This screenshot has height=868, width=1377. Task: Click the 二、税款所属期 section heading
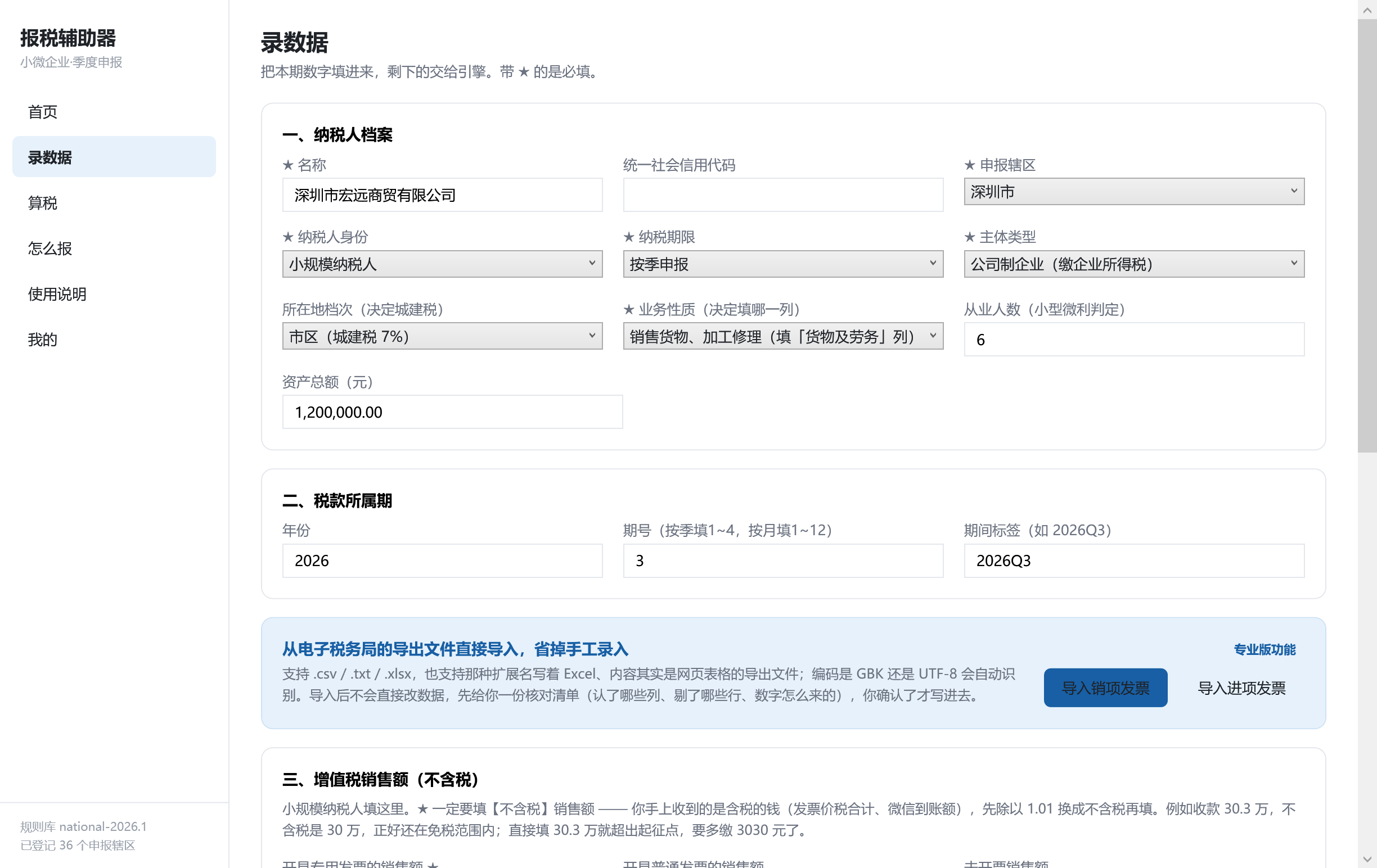point(337,501)
